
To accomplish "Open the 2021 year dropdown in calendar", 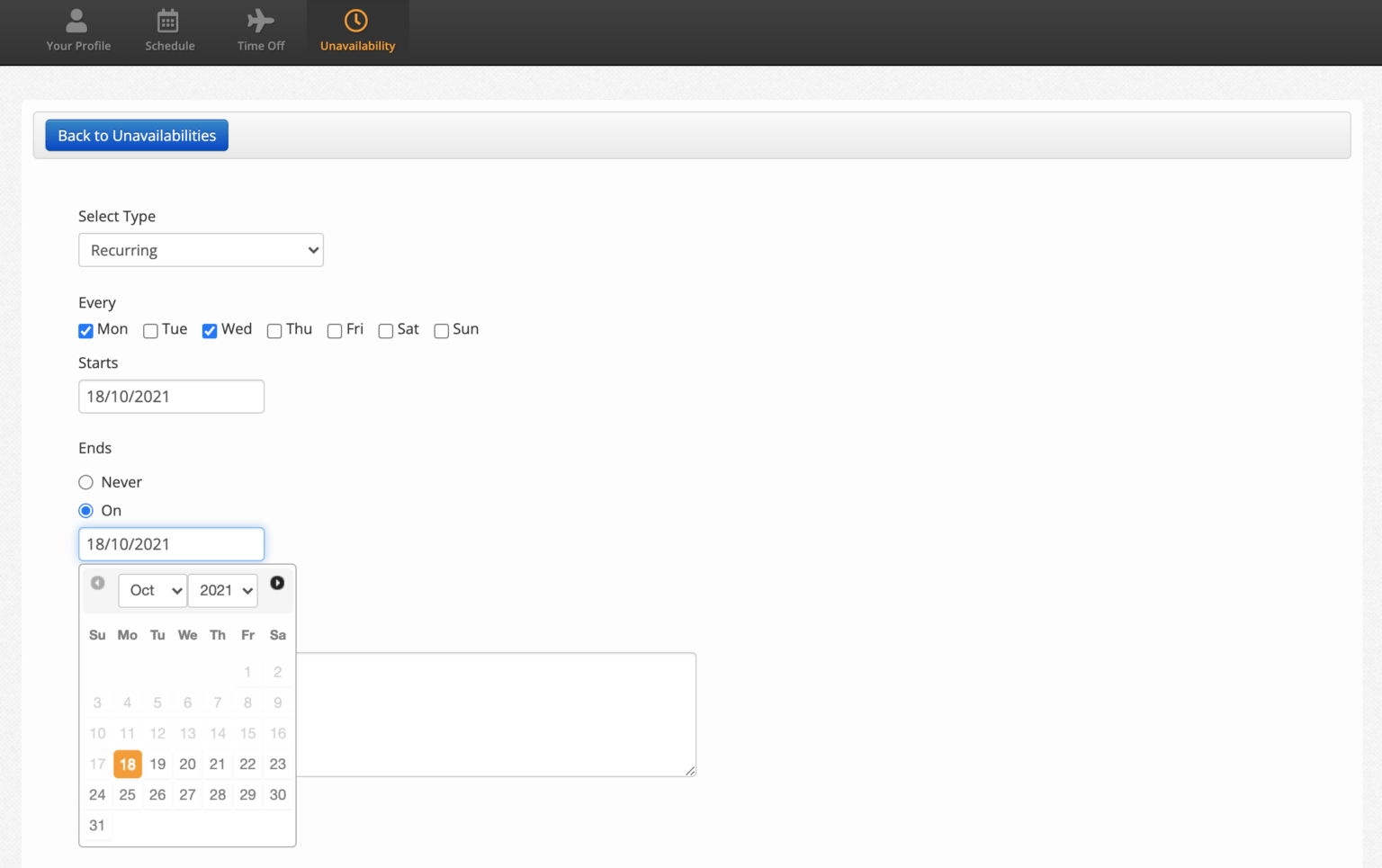I will (223, 591).
